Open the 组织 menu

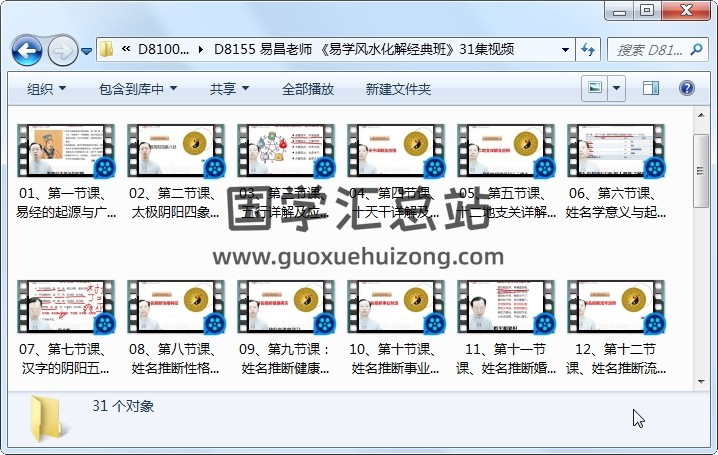[x=46, y=89]
